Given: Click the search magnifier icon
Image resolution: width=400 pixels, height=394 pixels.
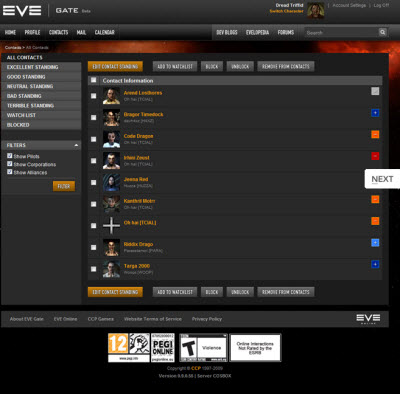Looking at the screenshot, I should click(x=382, y=32).
